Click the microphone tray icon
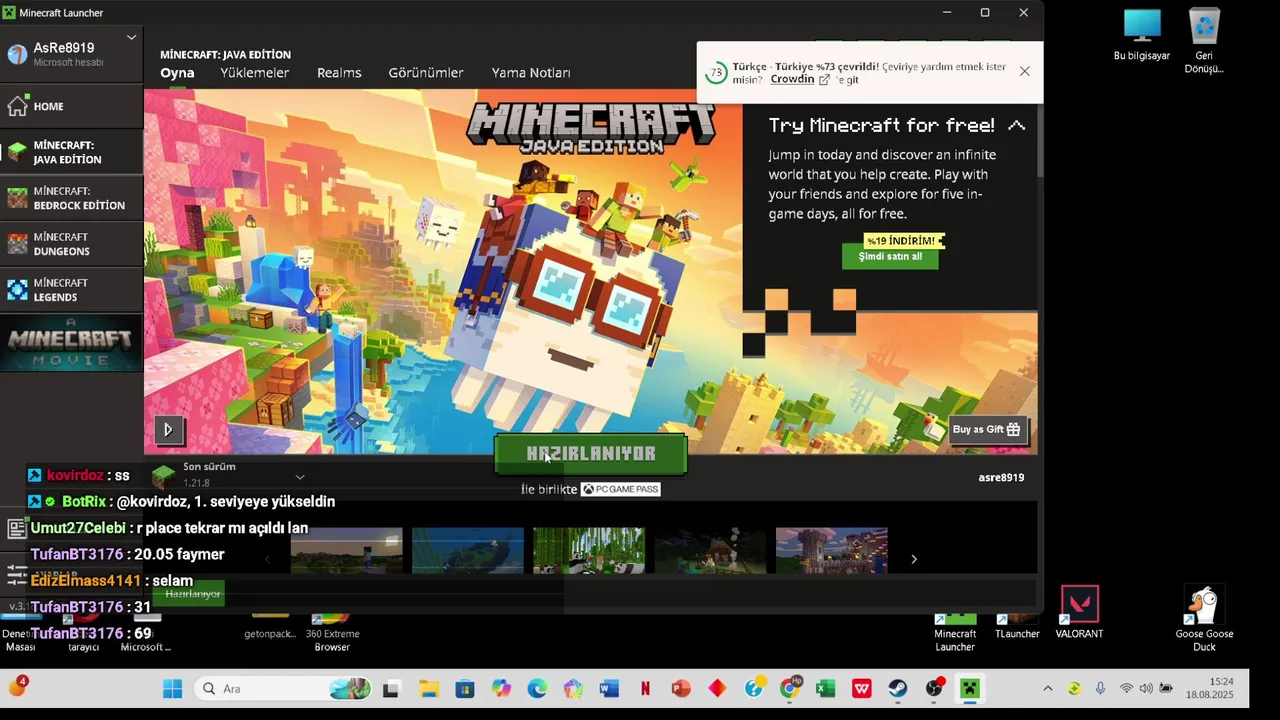This screenshot has height=720, width=1280. (1100, 688)
